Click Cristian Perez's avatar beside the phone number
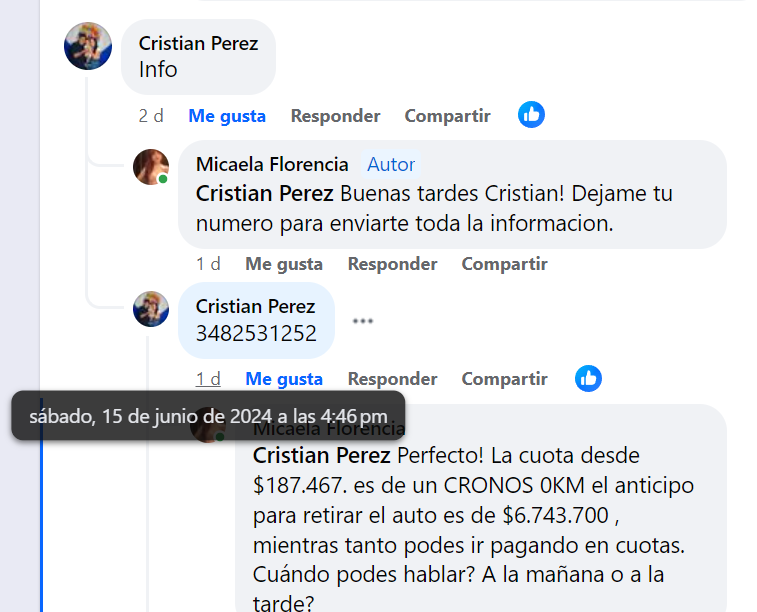 (151, 309)
